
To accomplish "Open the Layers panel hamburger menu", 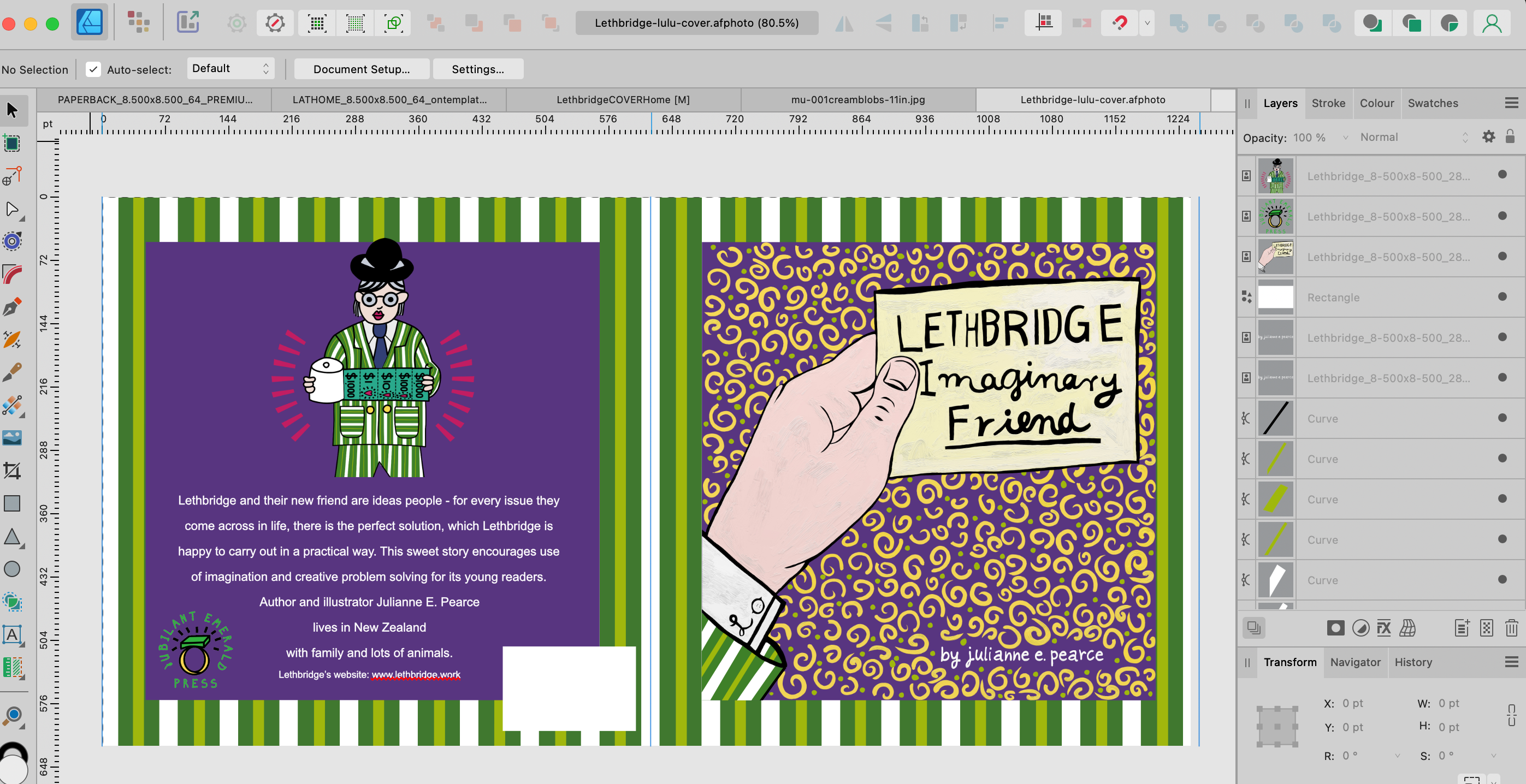I will tap(1511, 103).
